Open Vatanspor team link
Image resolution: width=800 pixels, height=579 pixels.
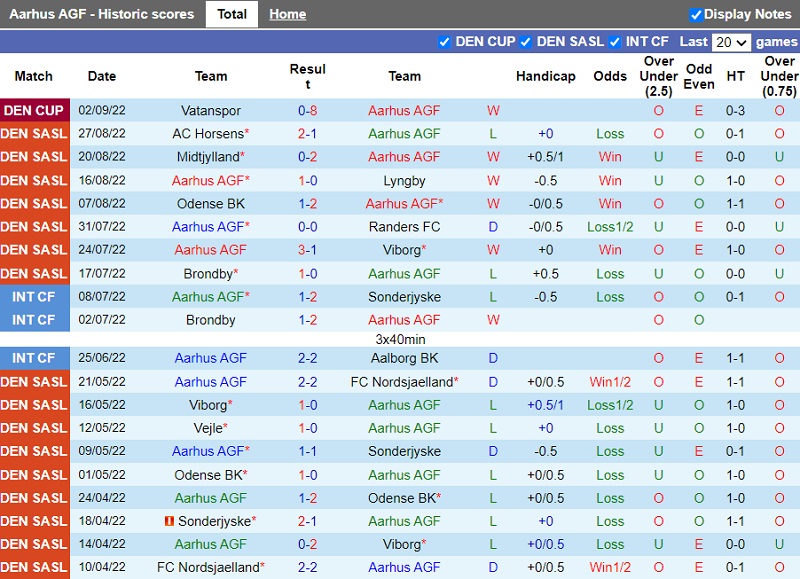211,110
